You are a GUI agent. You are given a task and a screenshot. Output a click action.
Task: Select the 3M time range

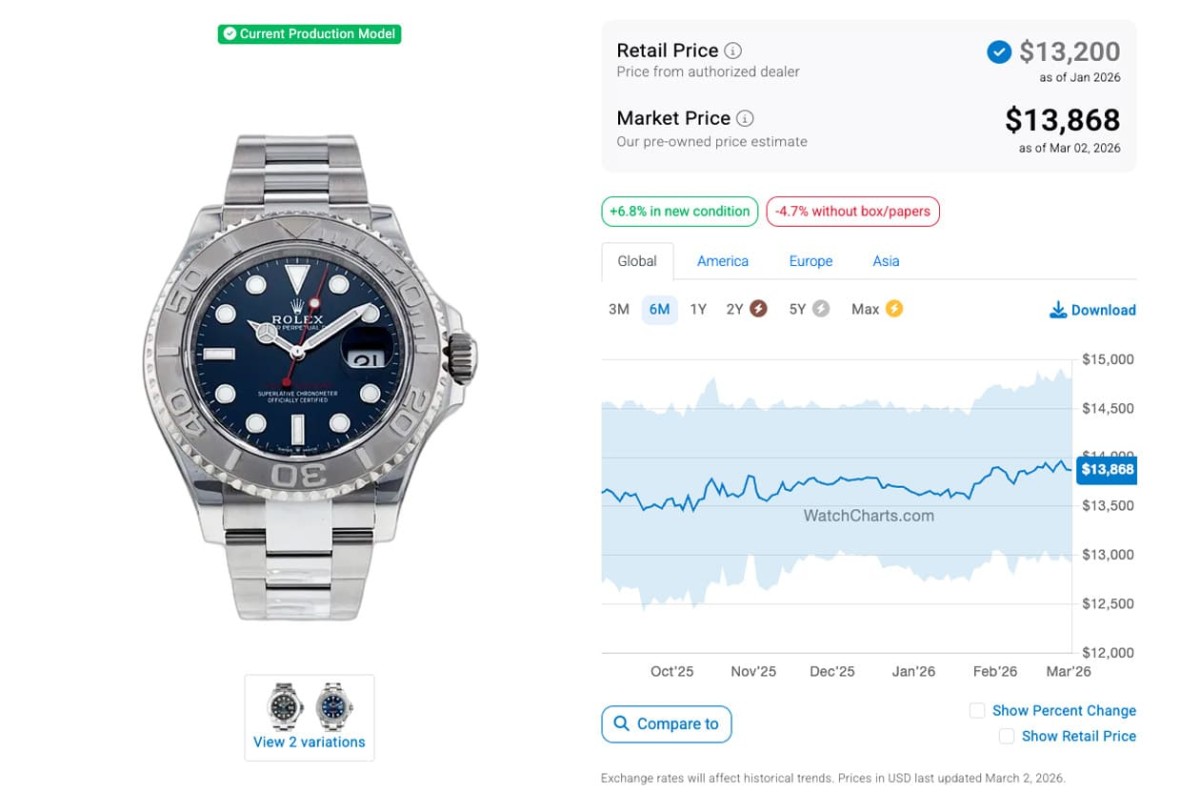(619, 309)
